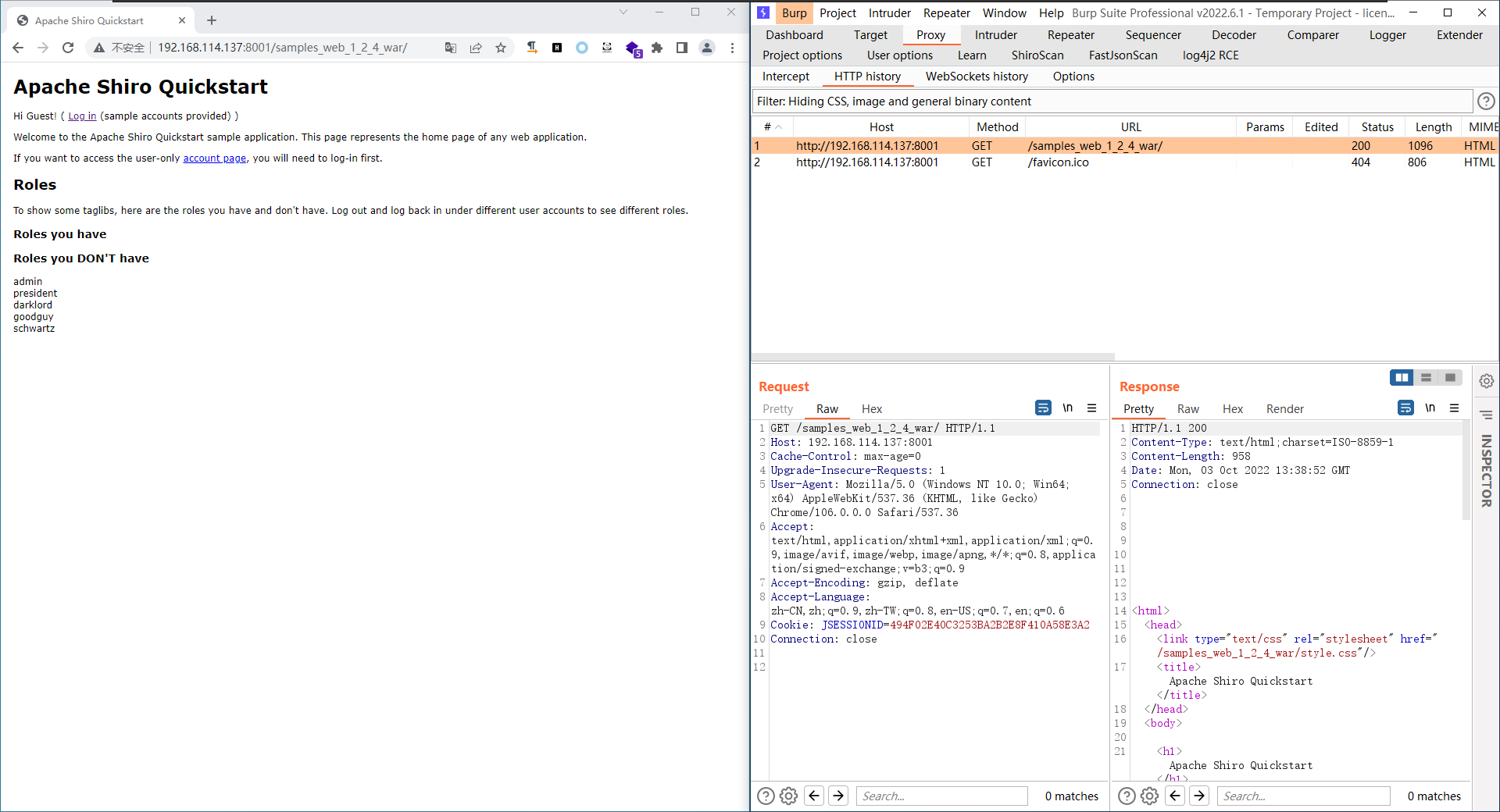This screenshot has height=812, width=1500.
Task: Close the Apache Shiro Quickstart tab
Action: 182,20
